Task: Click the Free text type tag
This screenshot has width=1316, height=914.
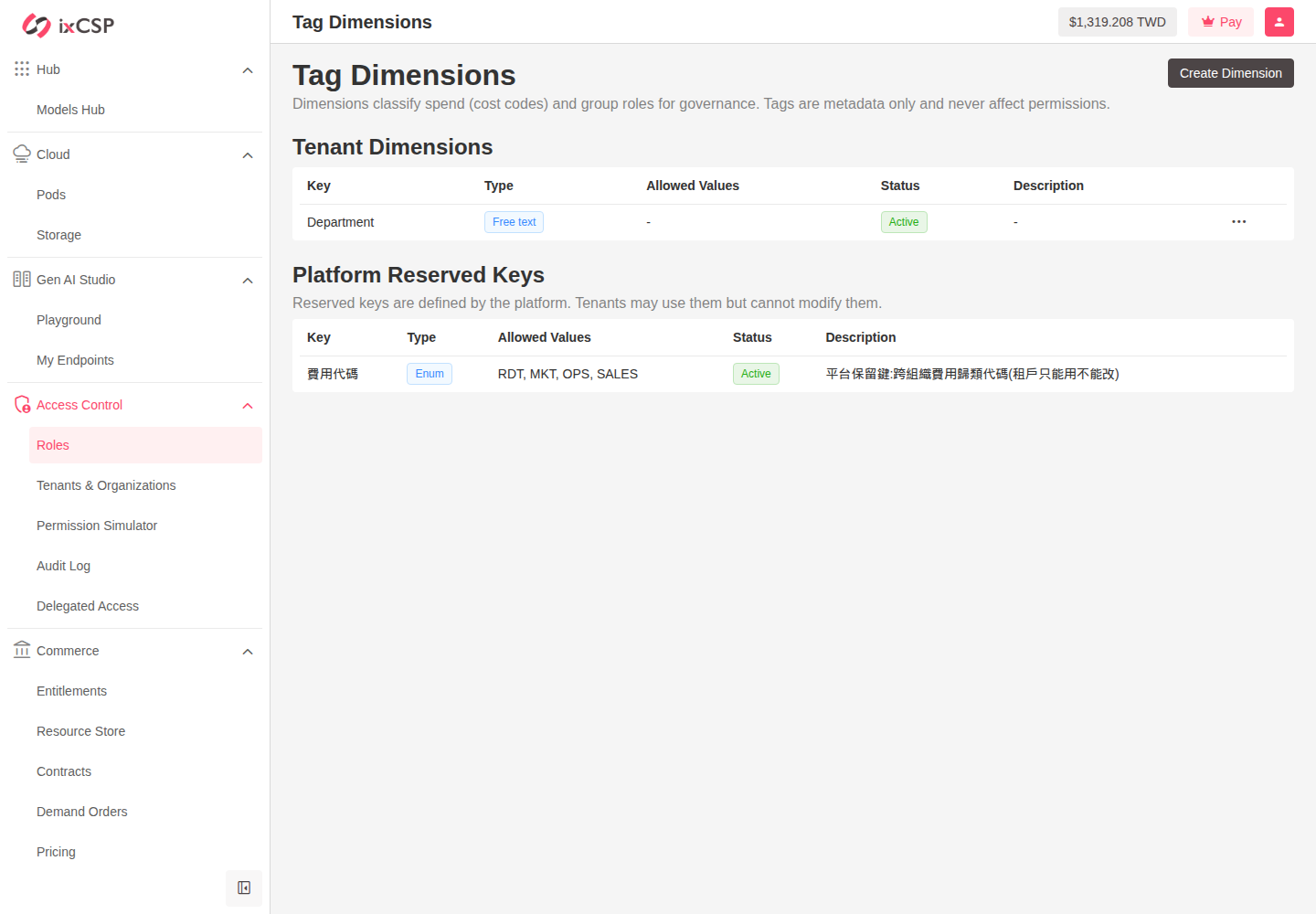Action: (514, 222)
